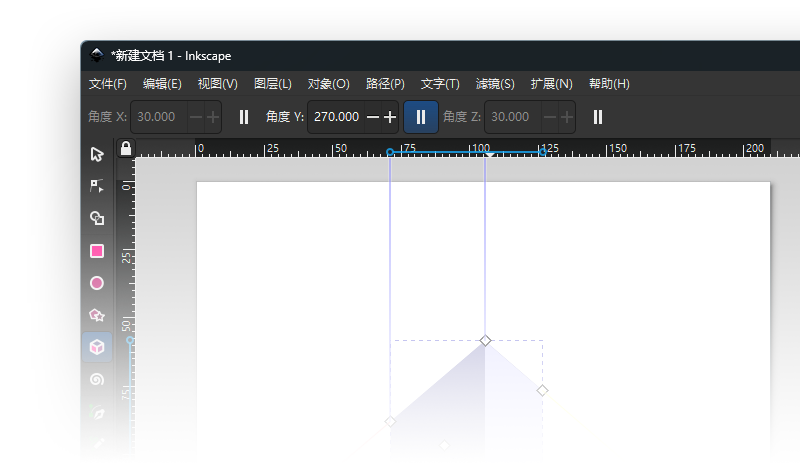Viewport: 800px width, 465px height.
Task: Decrease angle Y with minus button
Action: (x=373, y=117)
